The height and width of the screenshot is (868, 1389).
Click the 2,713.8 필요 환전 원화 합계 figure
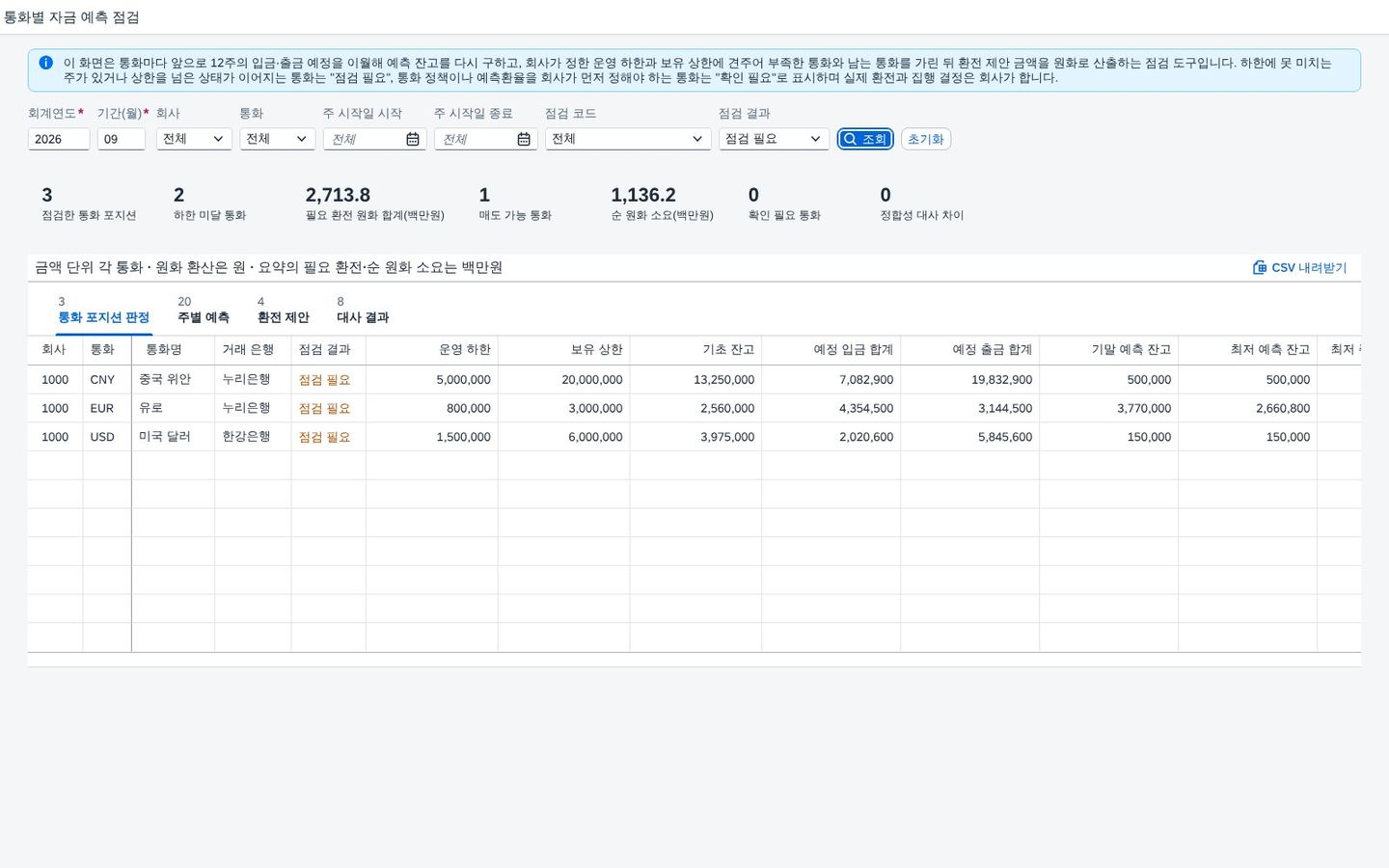[x=338, y=195]
